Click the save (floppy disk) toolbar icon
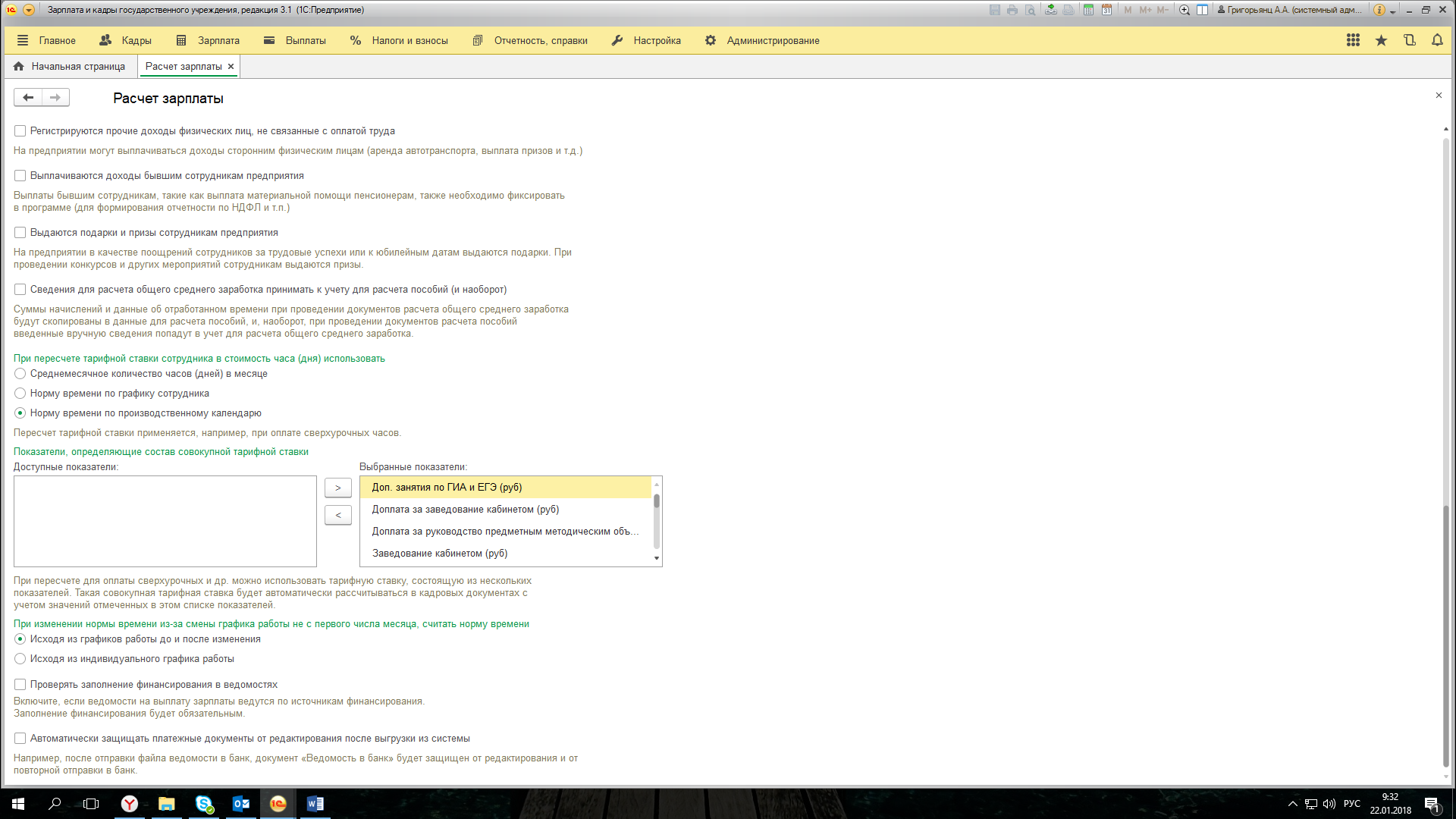The height and width of the screenshot is (819, 1456). click(995, 10)
